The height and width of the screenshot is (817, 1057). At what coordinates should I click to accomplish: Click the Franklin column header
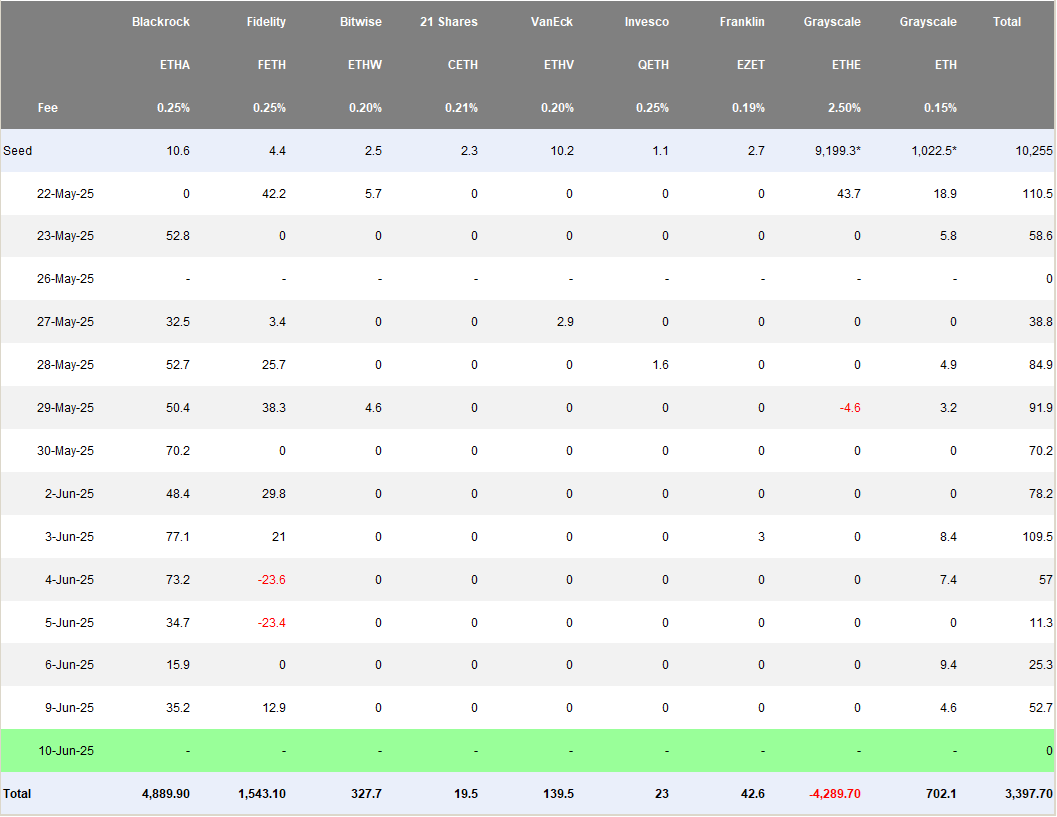point(742,22)
